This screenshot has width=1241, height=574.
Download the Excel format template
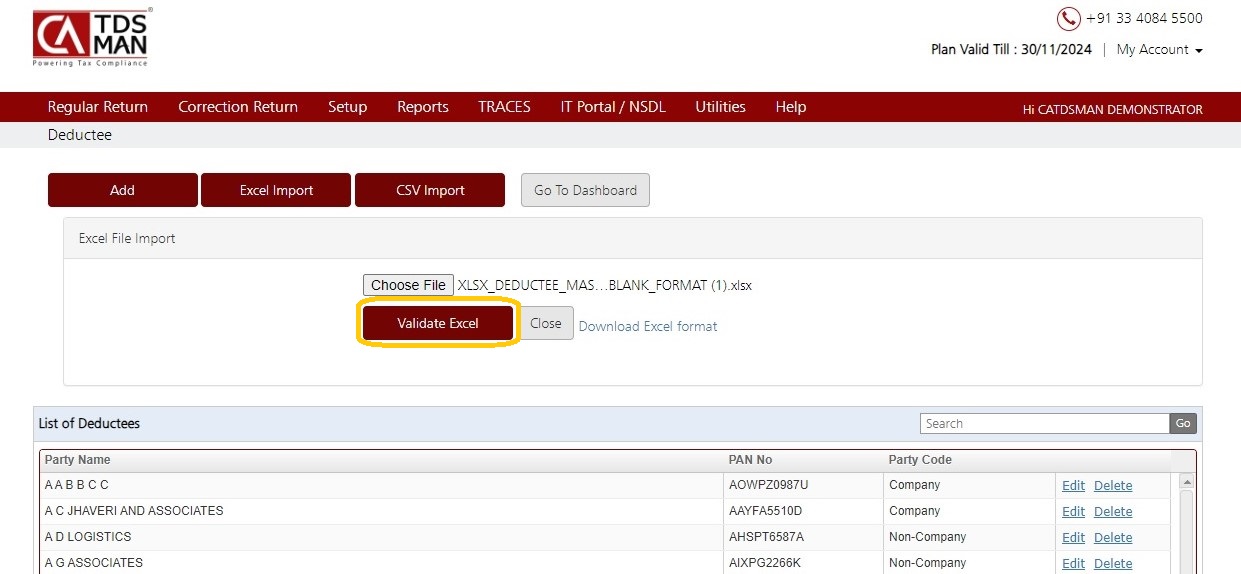[x=648, y=326]
